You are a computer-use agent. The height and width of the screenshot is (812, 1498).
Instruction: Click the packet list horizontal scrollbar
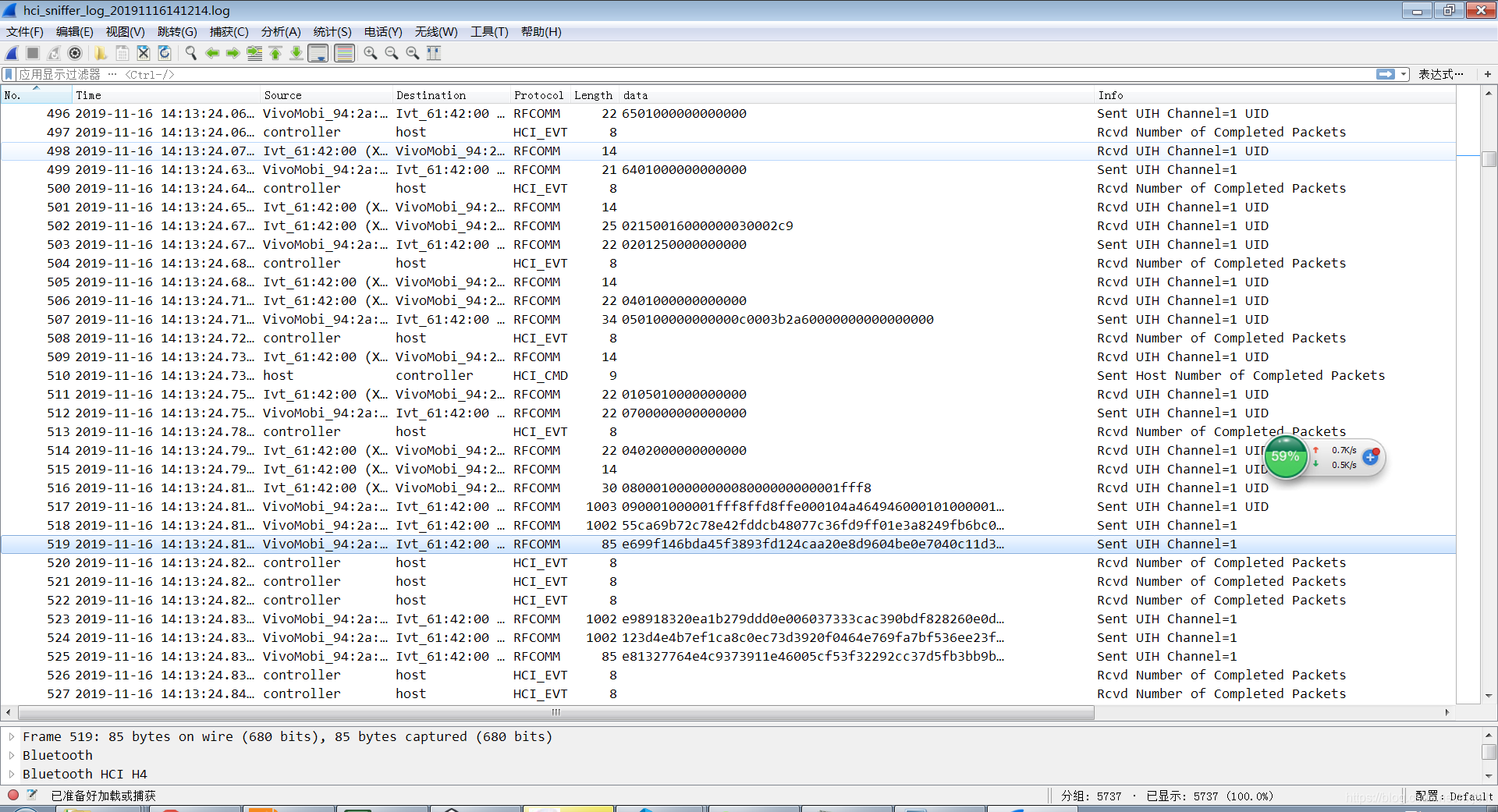(x=556, y=712)
